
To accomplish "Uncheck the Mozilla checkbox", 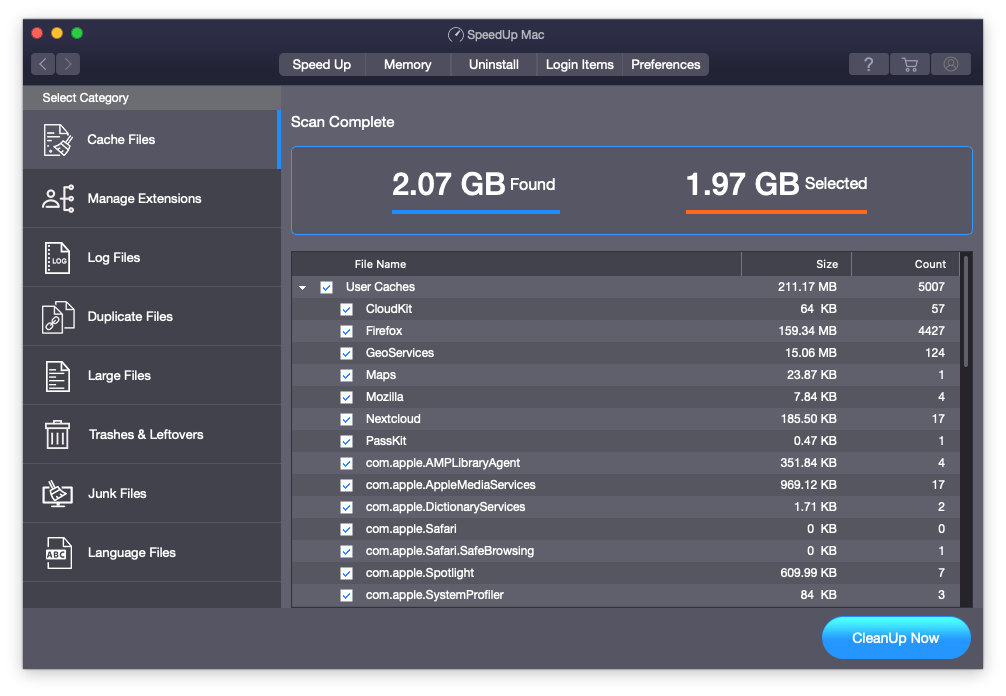I will (346, 397).
